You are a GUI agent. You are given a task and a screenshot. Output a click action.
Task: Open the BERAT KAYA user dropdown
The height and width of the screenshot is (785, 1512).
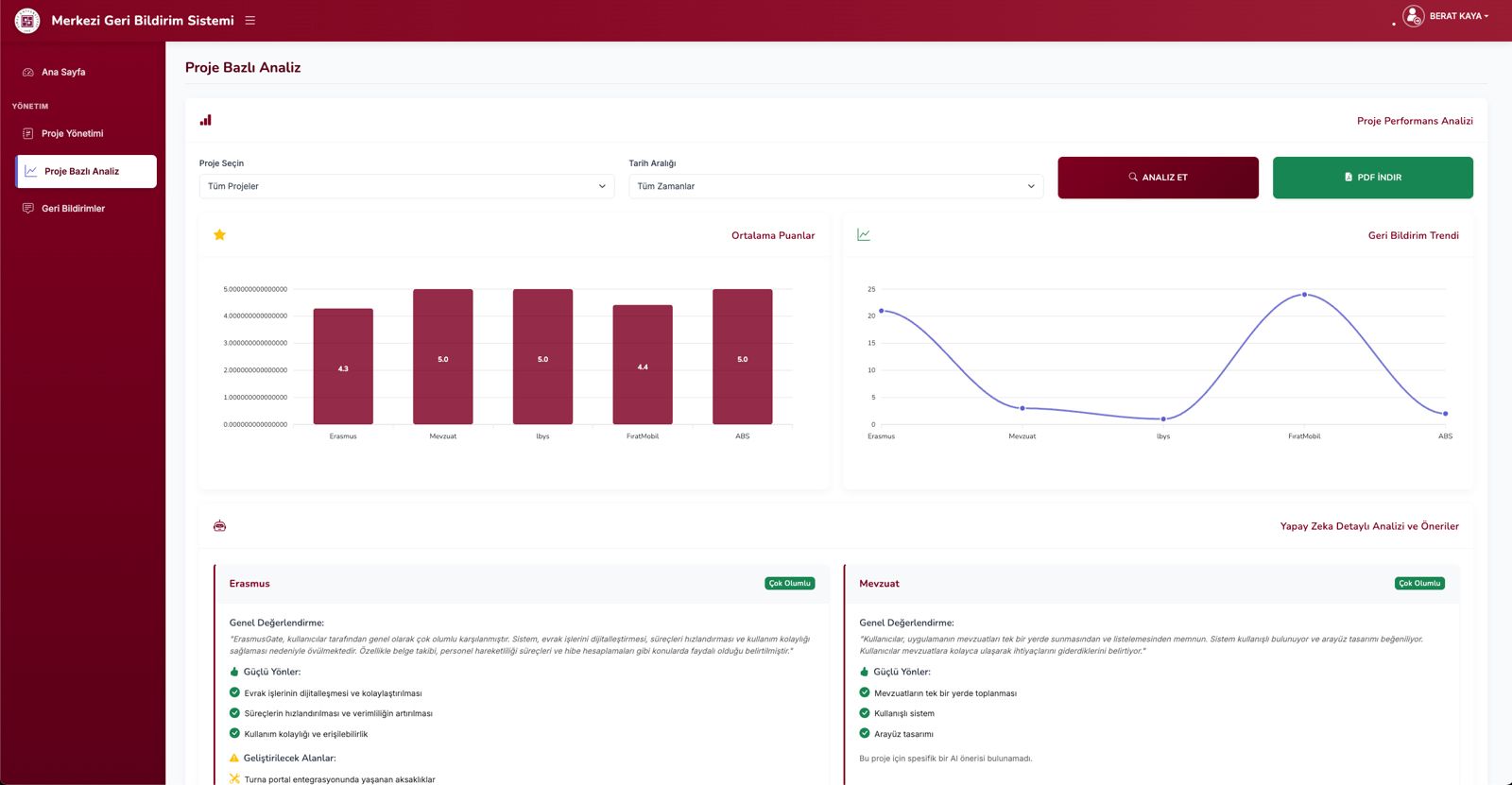pos(1458,16)
